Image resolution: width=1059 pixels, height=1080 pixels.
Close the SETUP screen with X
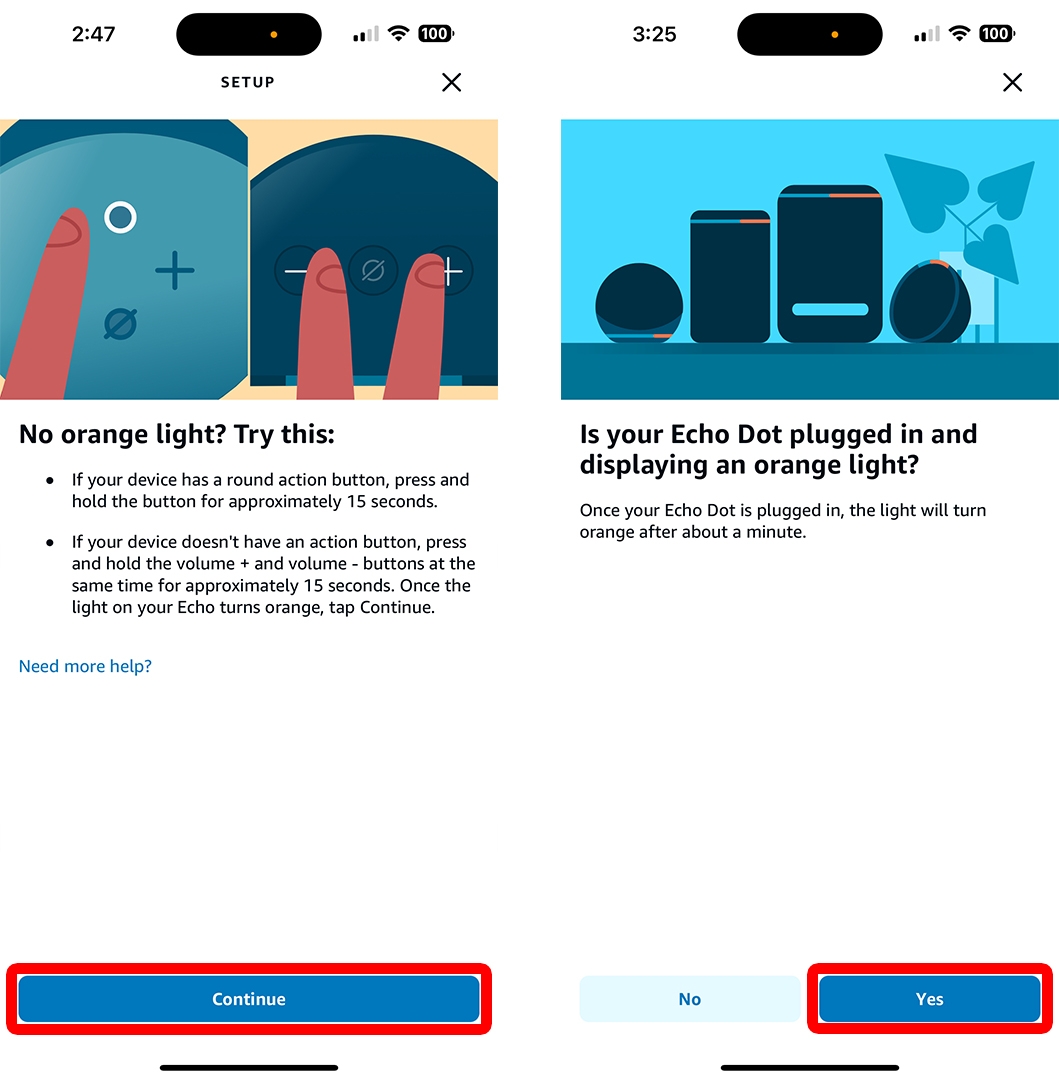(452, 83)
